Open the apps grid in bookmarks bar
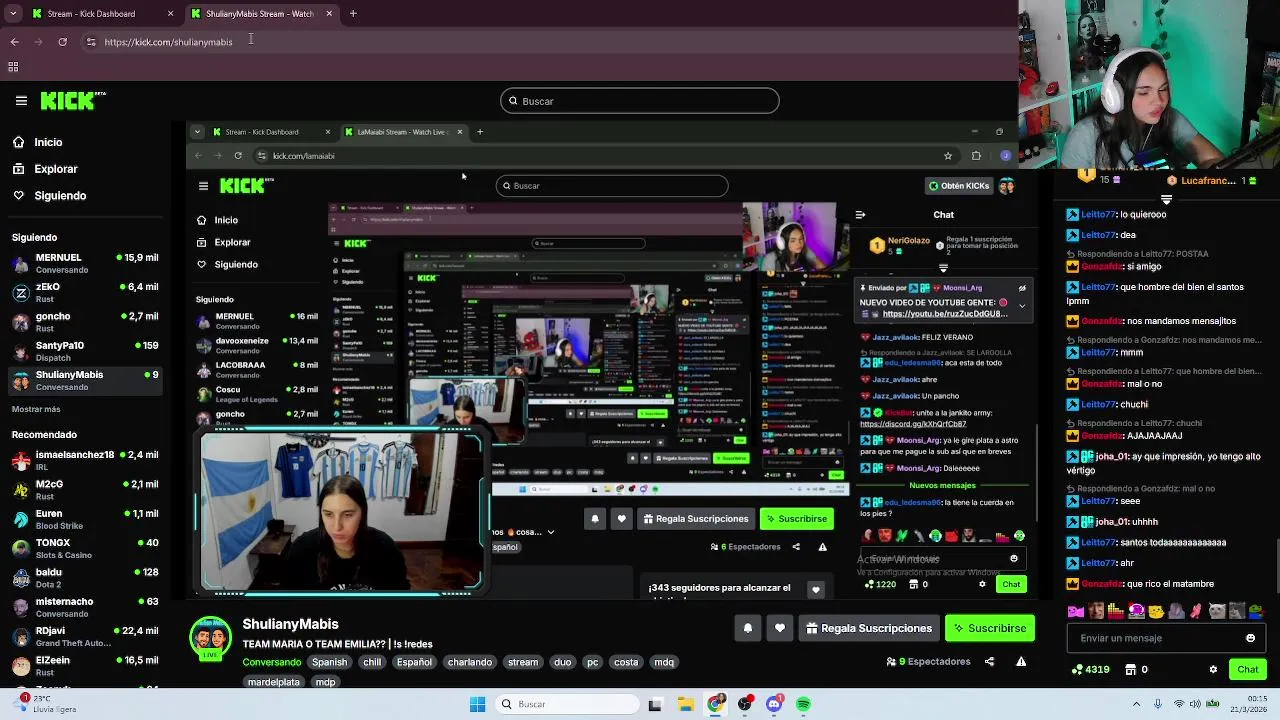Image resolution: width=1280 pixels, height=720 pixels. pos(13,67)
